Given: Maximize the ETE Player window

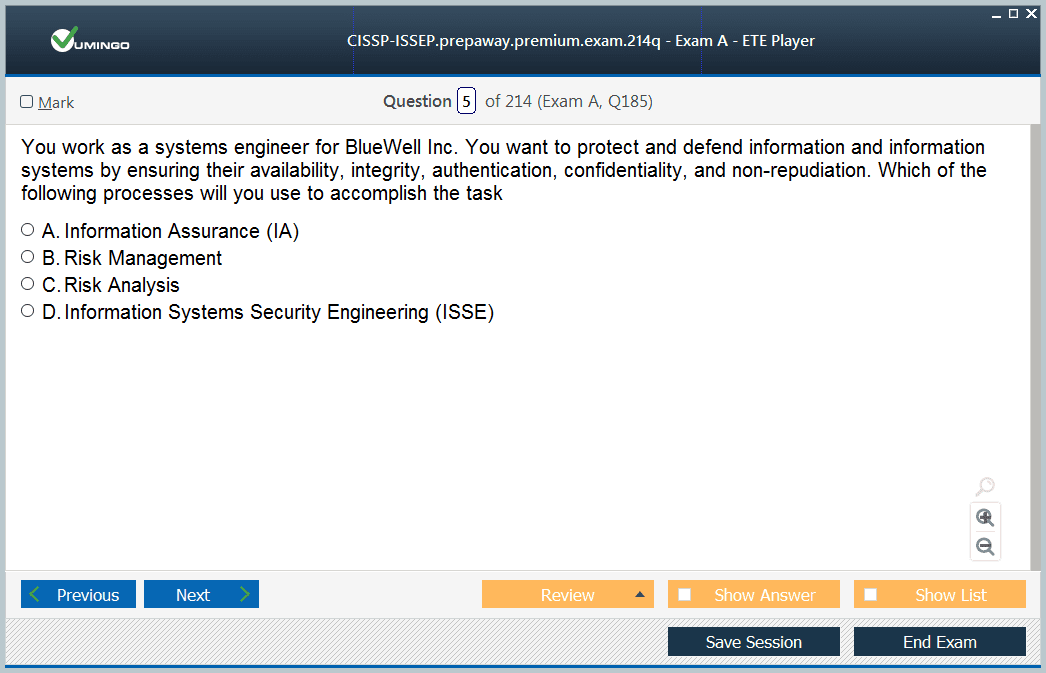Looking at the screenshot, I should tap(1013, 13).
